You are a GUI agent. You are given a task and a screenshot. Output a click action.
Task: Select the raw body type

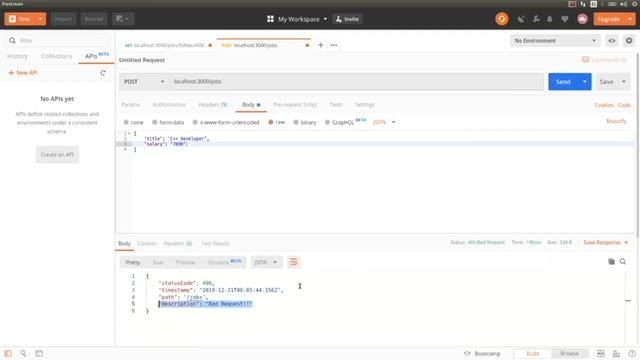[x=277, y=122]
